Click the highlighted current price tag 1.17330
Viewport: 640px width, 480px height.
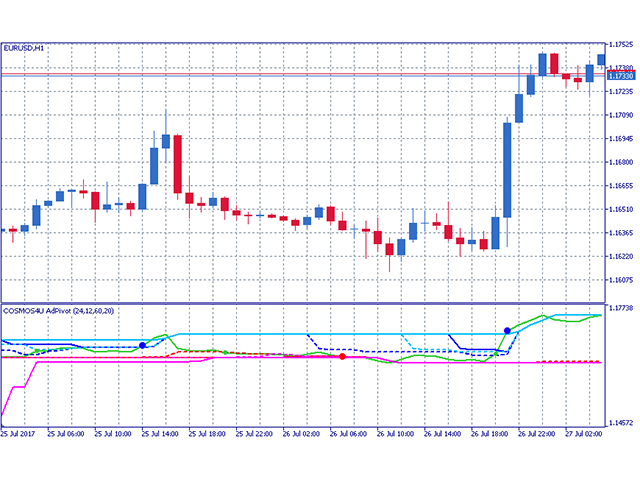(x=623, y=76)
